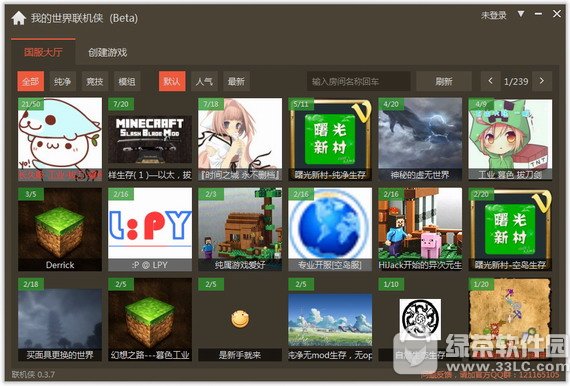Open the mushroom character room 21/50
The height and width of the screenshot is (386, 570).
pyautogui.click(x=60, y=139)
